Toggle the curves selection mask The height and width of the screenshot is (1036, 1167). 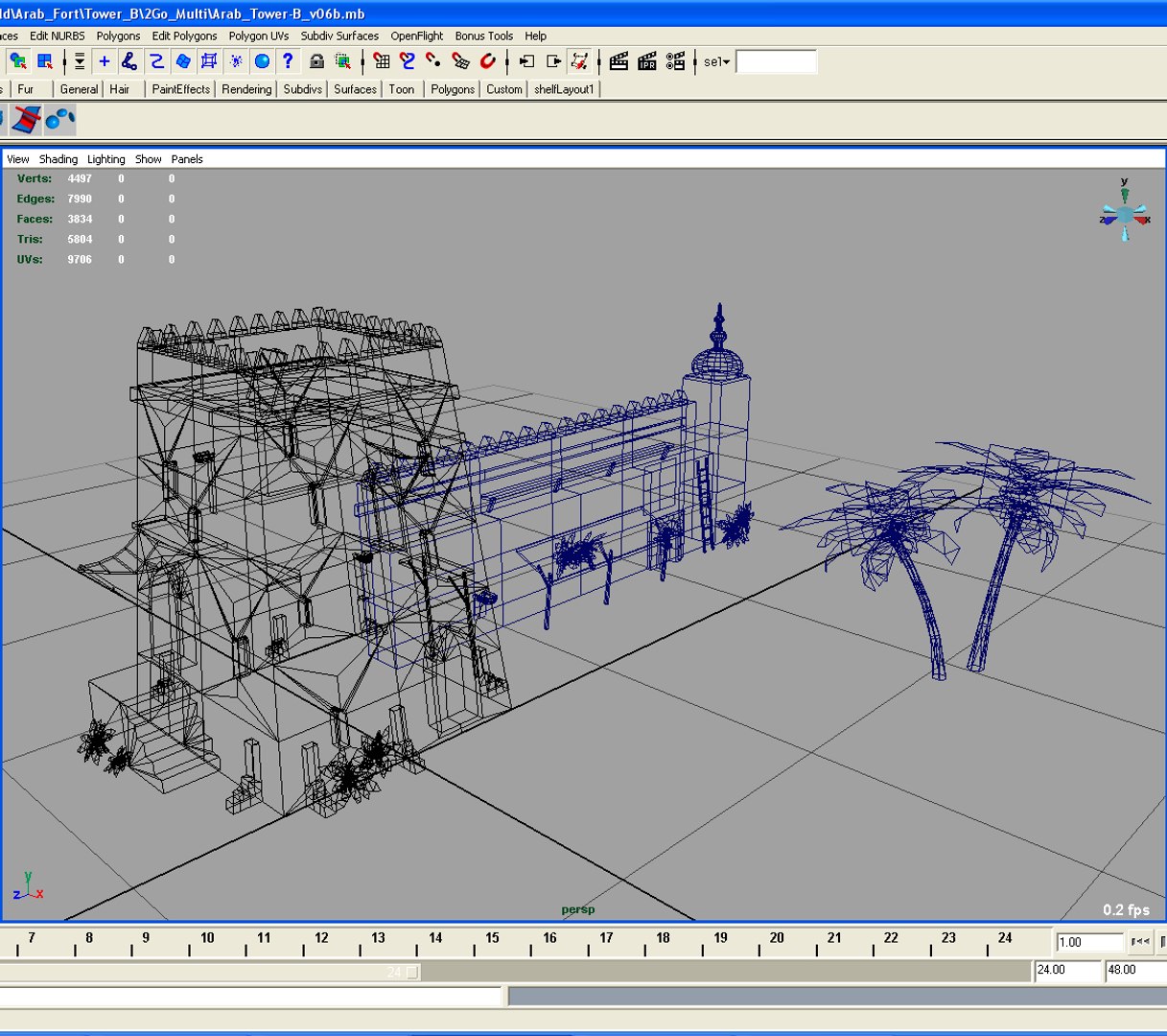[x=156, y=61]
